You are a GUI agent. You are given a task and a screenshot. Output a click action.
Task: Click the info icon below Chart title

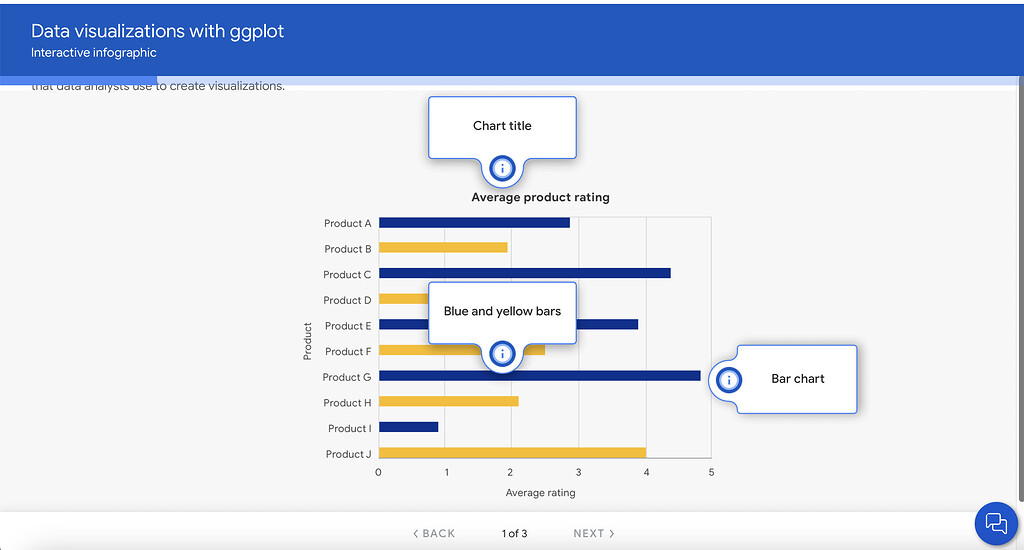(502, 168)
